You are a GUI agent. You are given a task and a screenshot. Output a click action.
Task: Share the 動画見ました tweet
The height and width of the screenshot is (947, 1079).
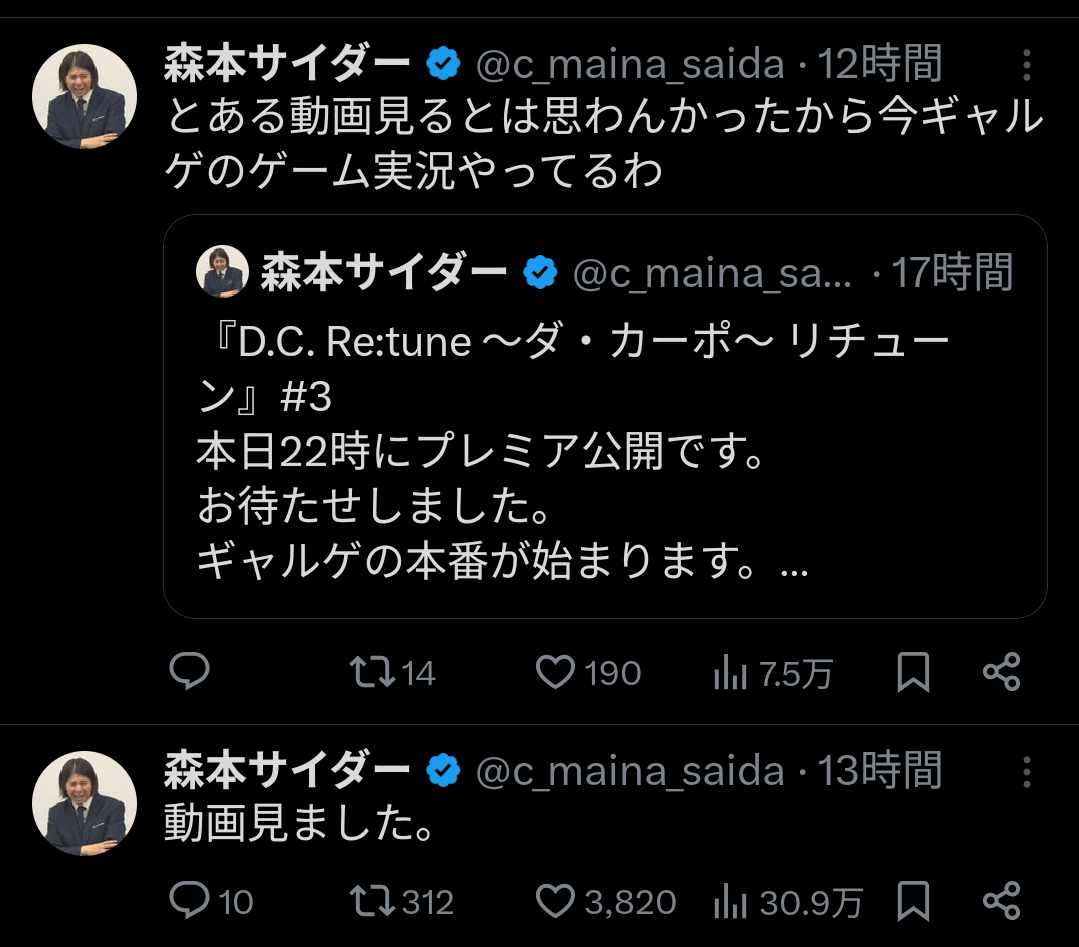coord(1001,901)
